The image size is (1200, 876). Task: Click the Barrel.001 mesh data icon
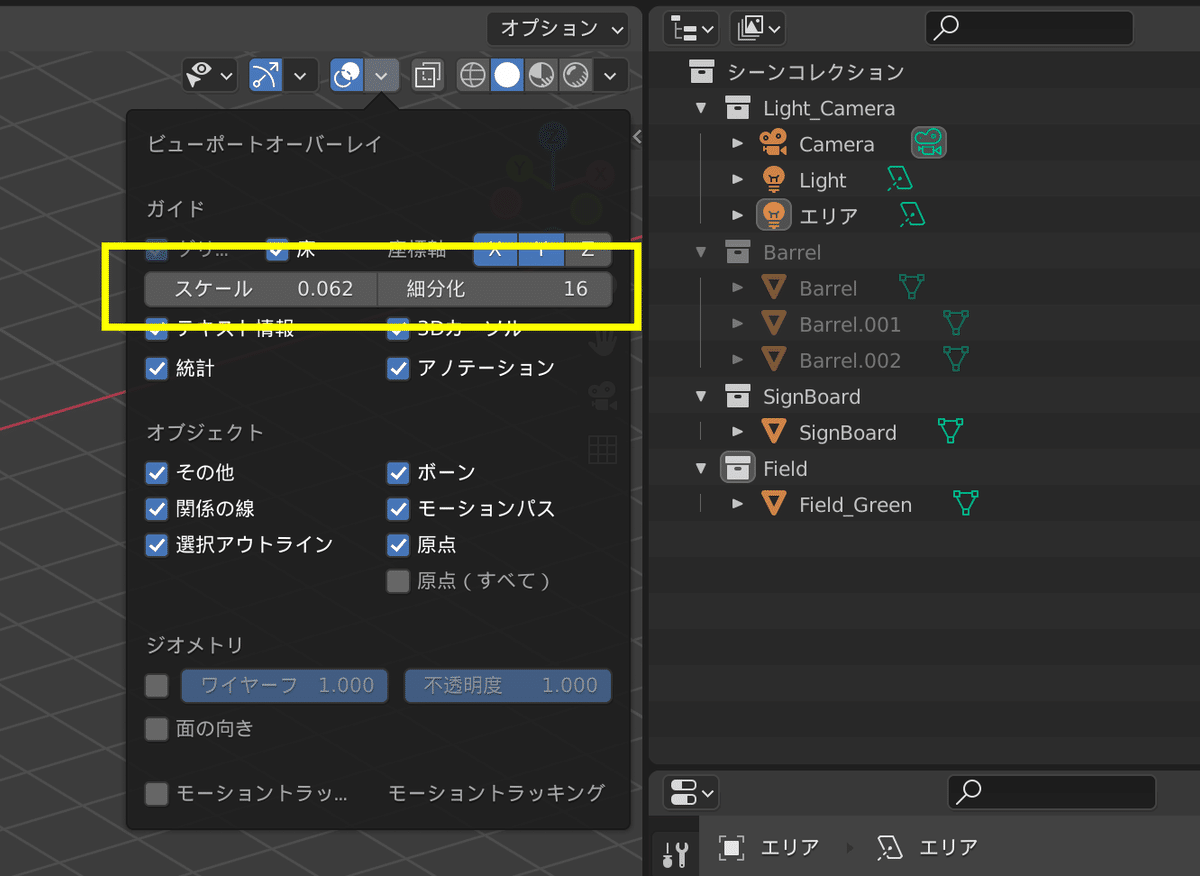pyautogui.click(x=955, y=324)
